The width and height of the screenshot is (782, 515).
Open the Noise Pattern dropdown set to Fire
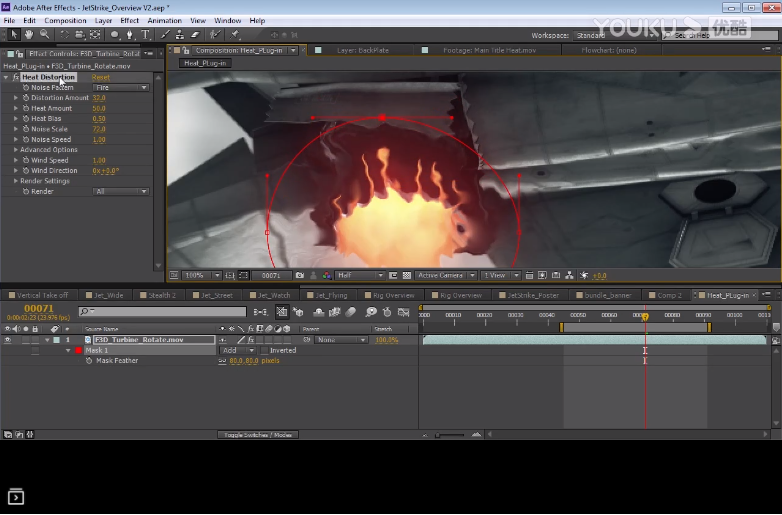121,88
